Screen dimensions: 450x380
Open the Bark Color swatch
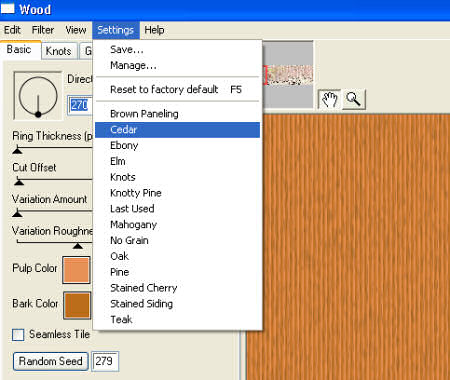click(x=77, y=305)
